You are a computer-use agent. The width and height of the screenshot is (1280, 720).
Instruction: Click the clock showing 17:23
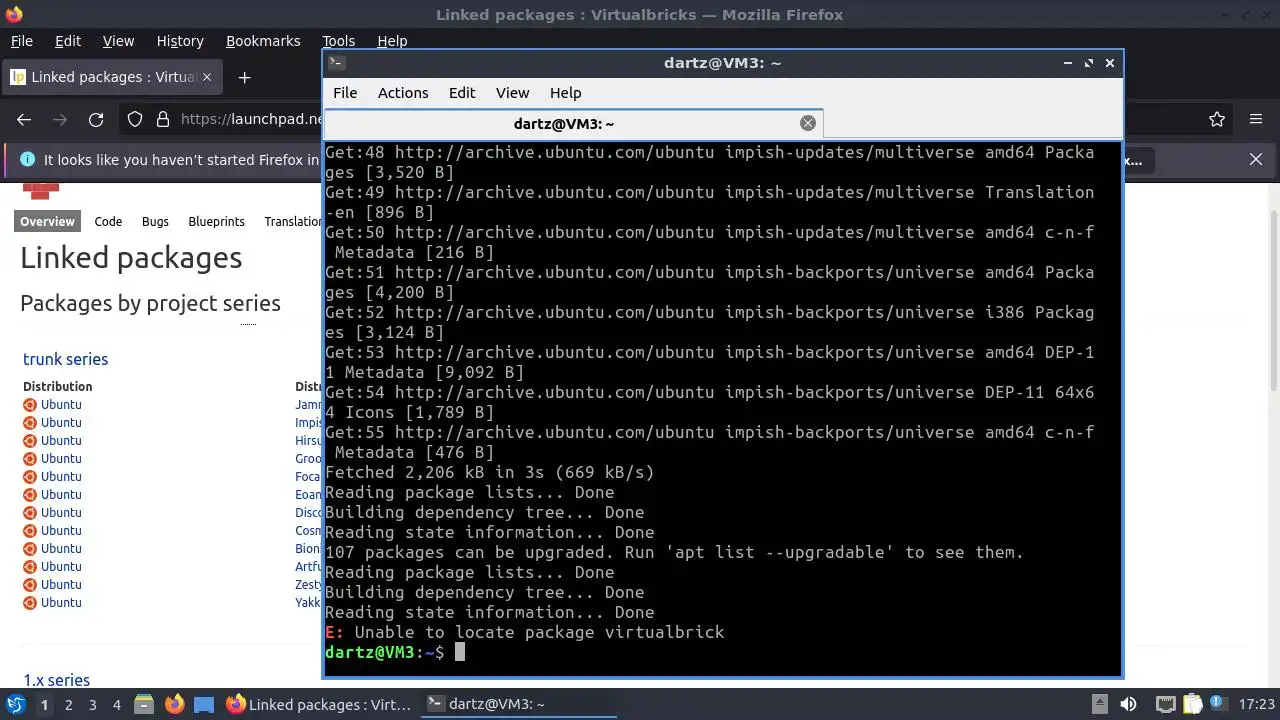tap(1256, 704)
